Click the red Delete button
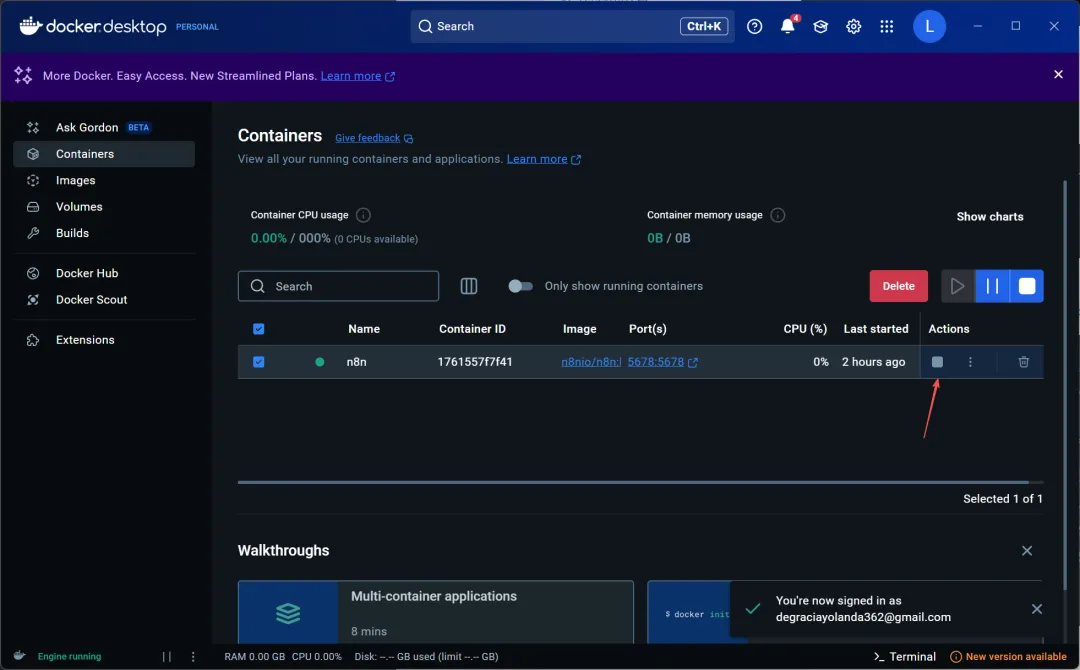 [898, 286]
